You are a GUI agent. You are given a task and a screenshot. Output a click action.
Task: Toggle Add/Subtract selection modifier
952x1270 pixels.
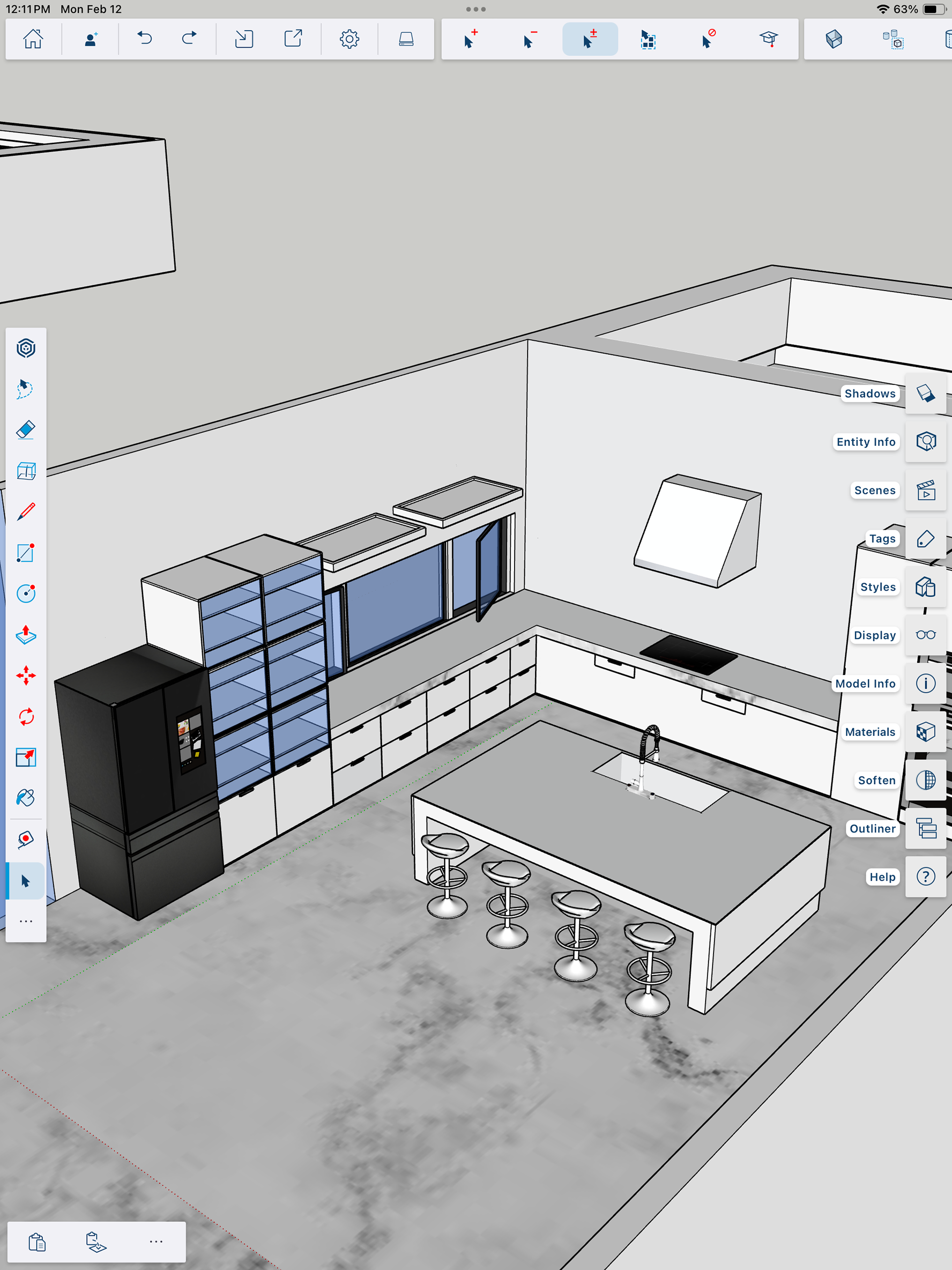(590, 39)
